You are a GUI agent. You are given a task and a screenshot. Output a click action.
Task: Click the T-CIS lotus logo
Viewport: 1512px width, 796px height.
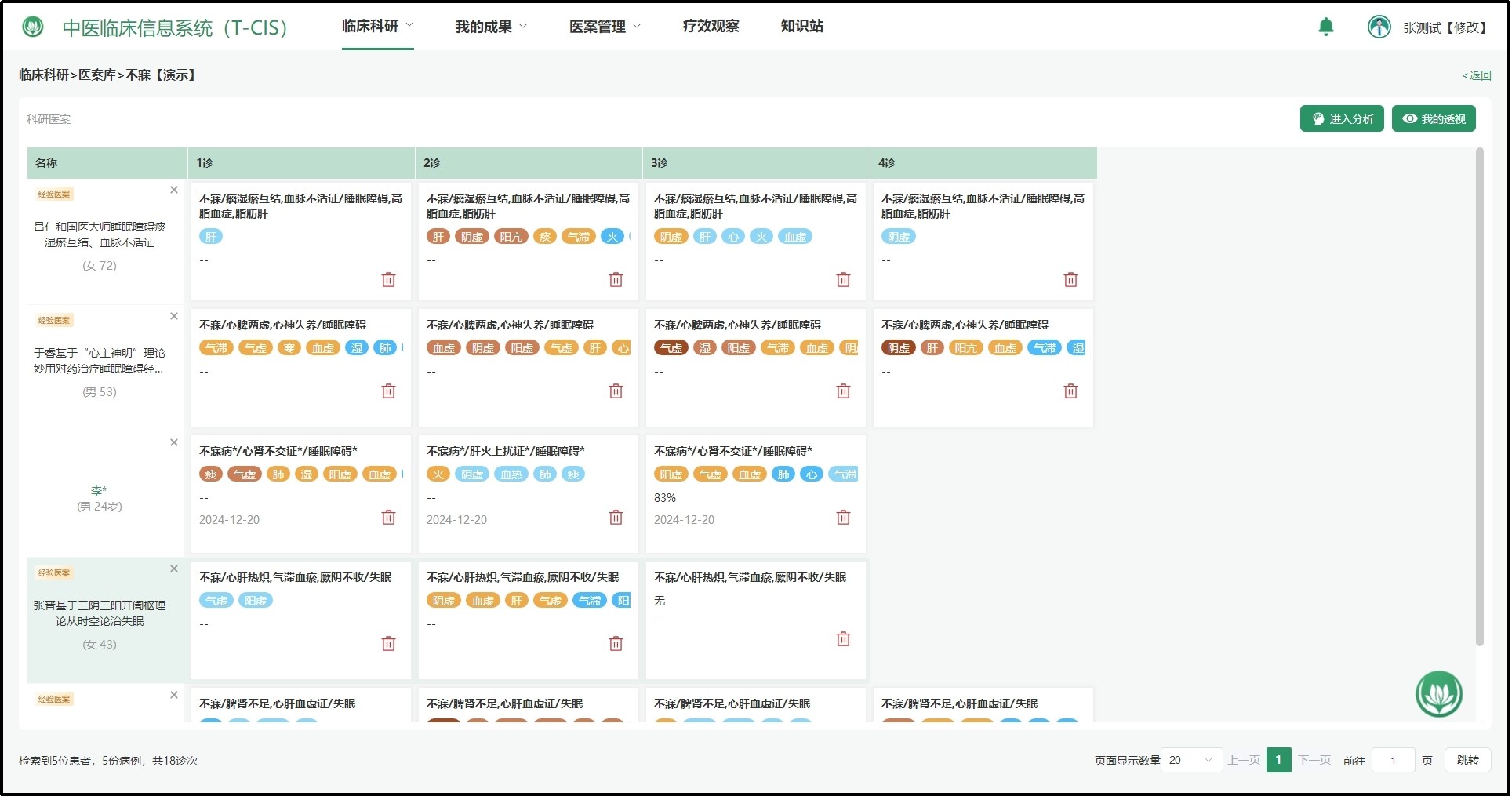pos(33,27)
